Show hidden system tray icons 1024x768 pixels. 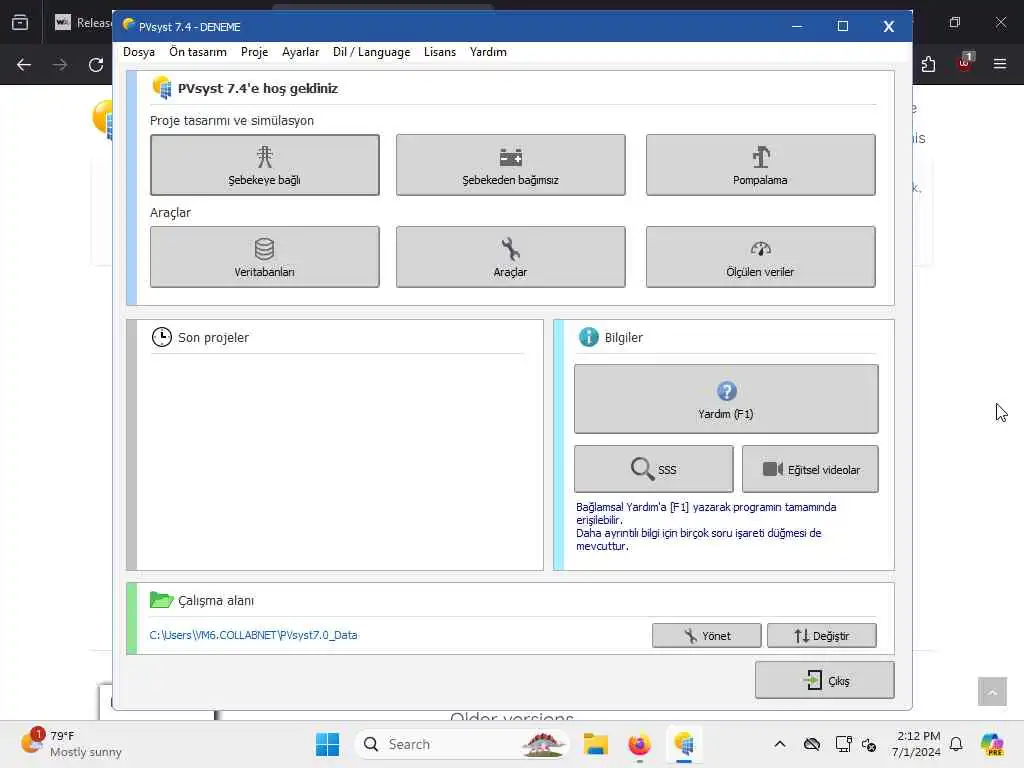[x=780, y=744]
